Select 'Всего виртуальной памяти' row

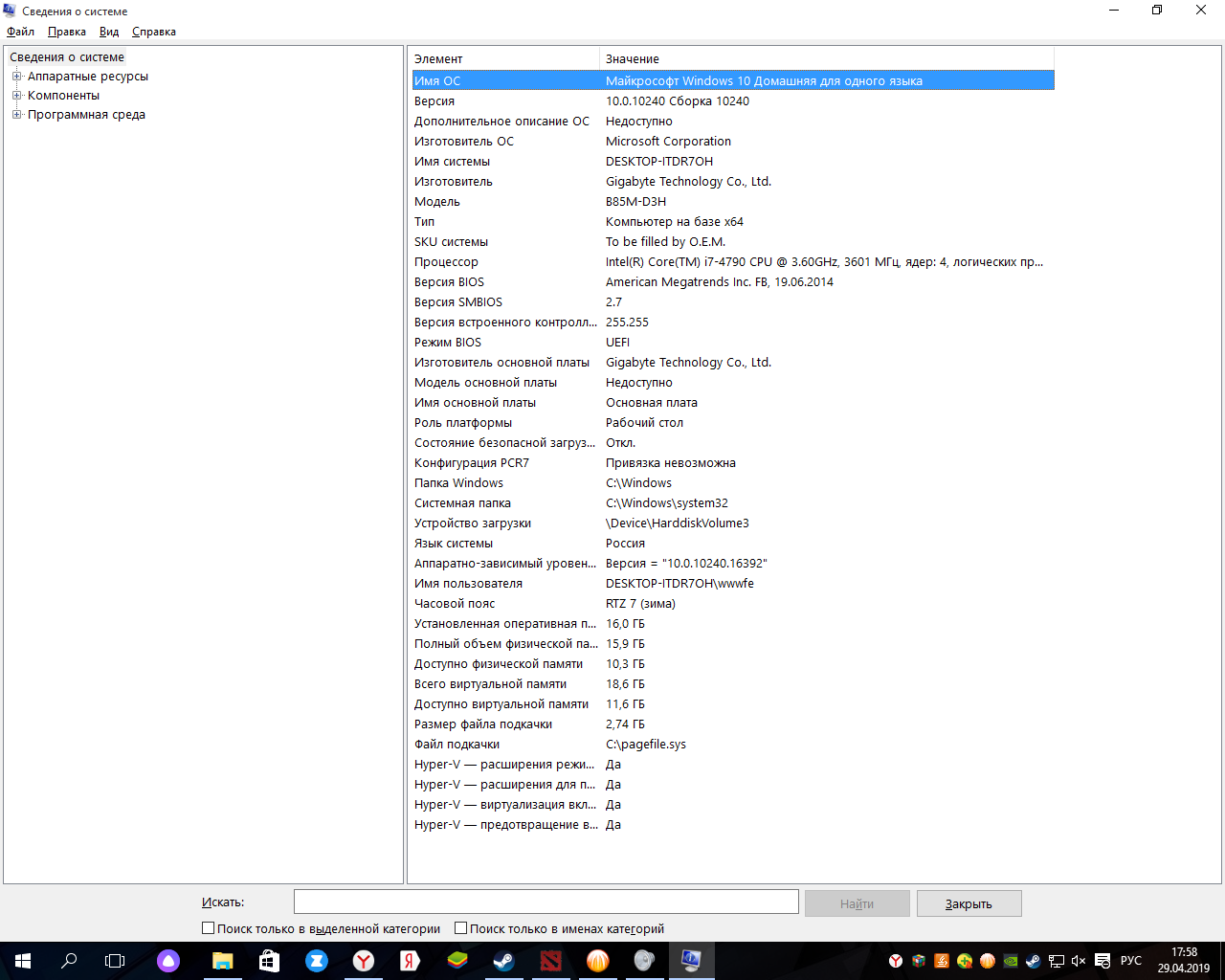733,683
